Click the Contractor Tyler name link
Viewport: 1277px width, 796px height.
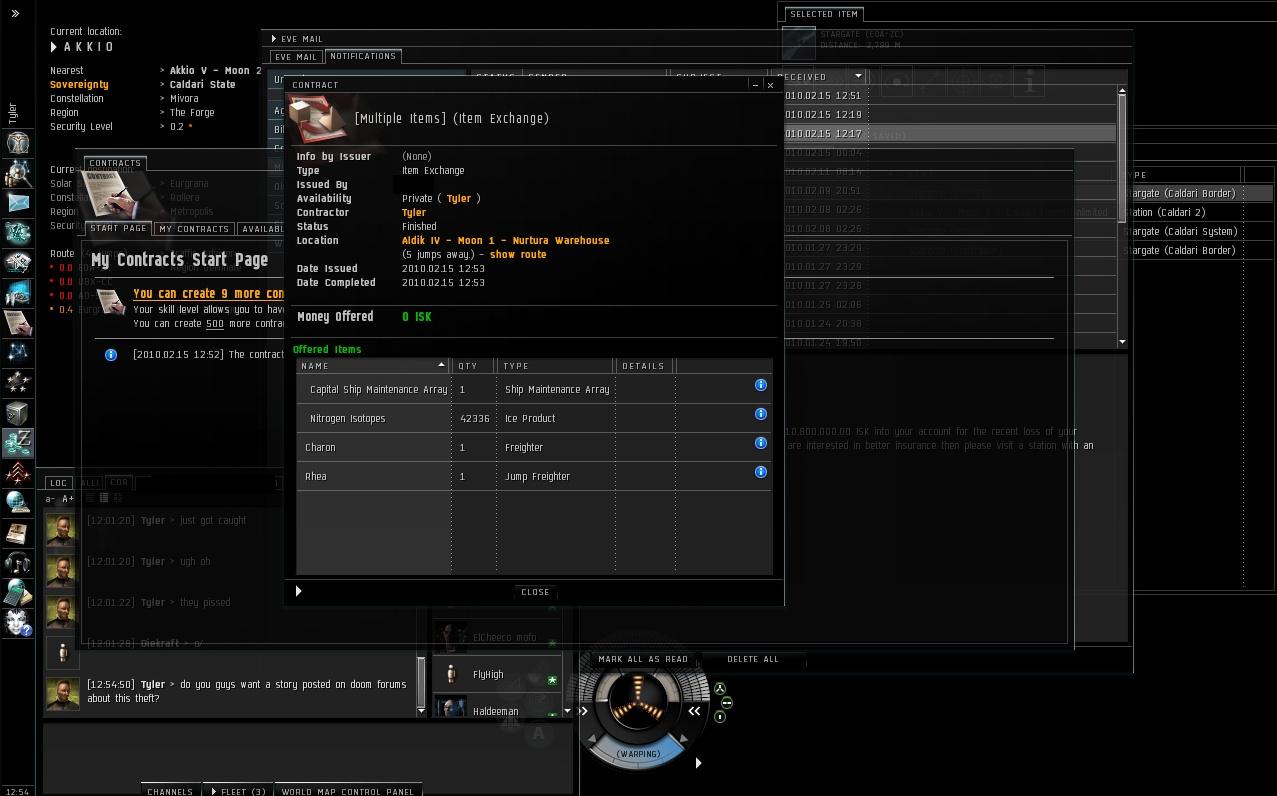[x=414, y=213]
